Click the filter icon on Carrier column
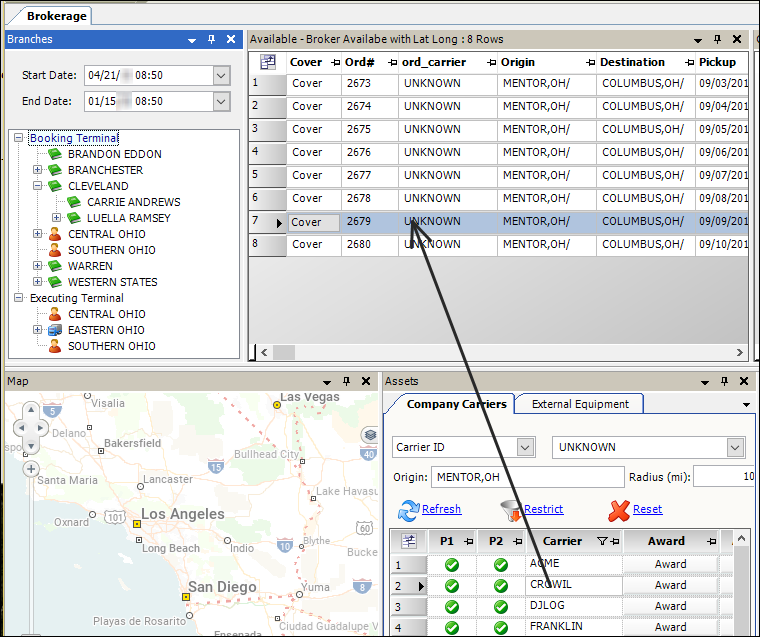The height and width of the screenshot is (637, 760). [601, 541]
